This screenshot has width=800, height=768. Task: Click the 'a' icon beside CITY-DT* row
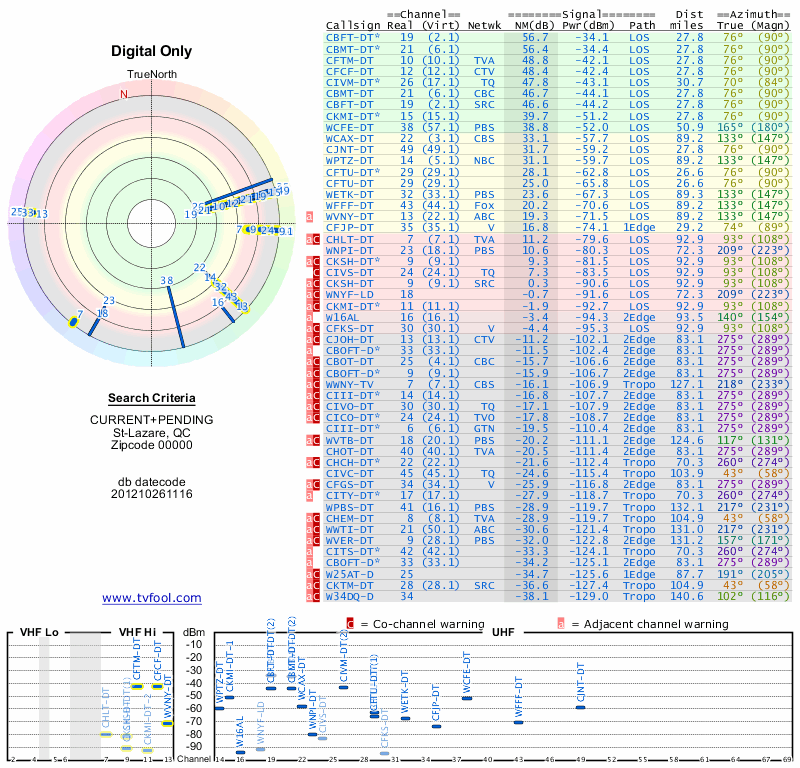pyautogui.click(x=309, y=496)
